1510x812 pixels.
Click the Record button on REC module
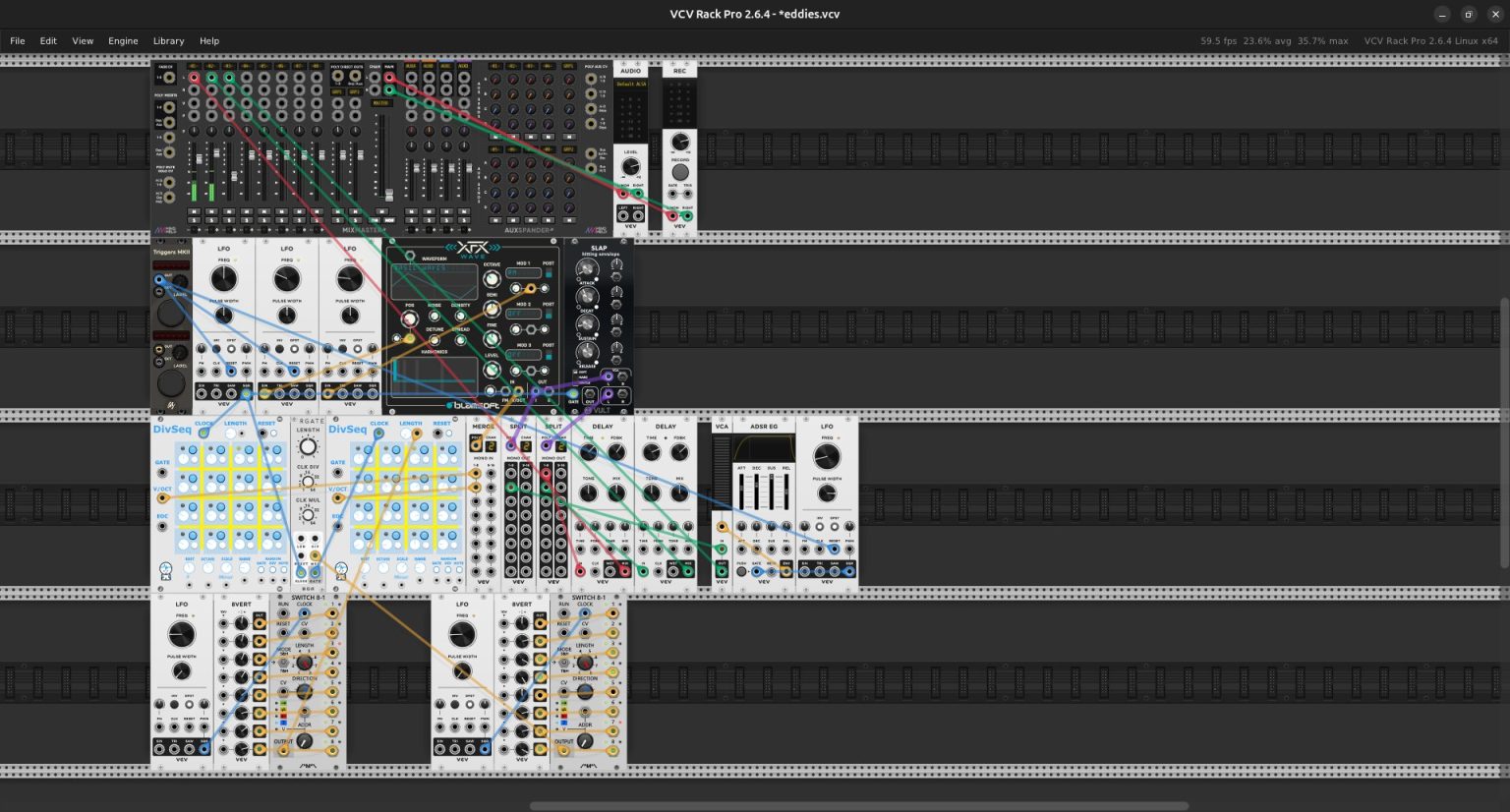pyautogui.click(x=680, y=172)
